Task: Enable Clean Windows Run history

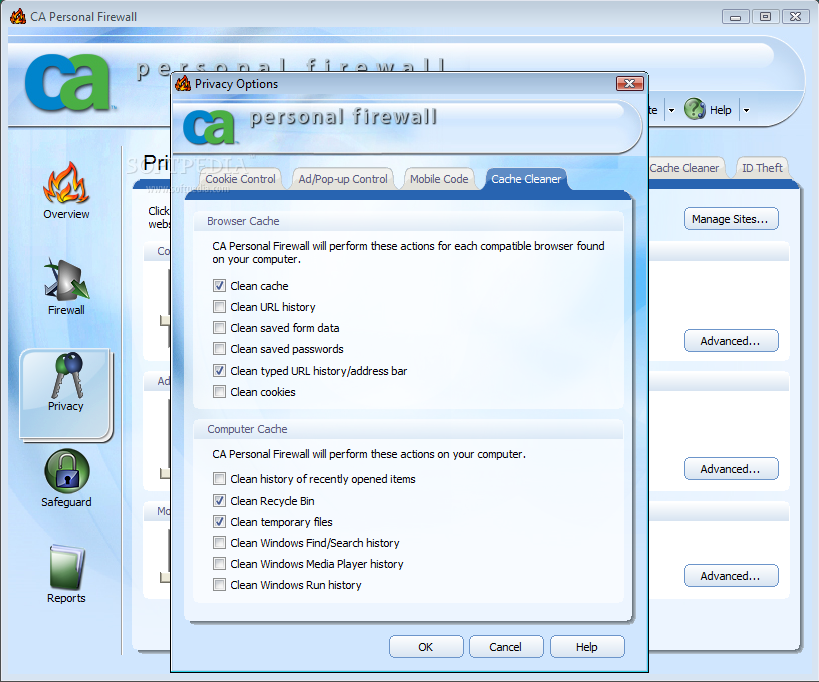Action: [219, 585]
